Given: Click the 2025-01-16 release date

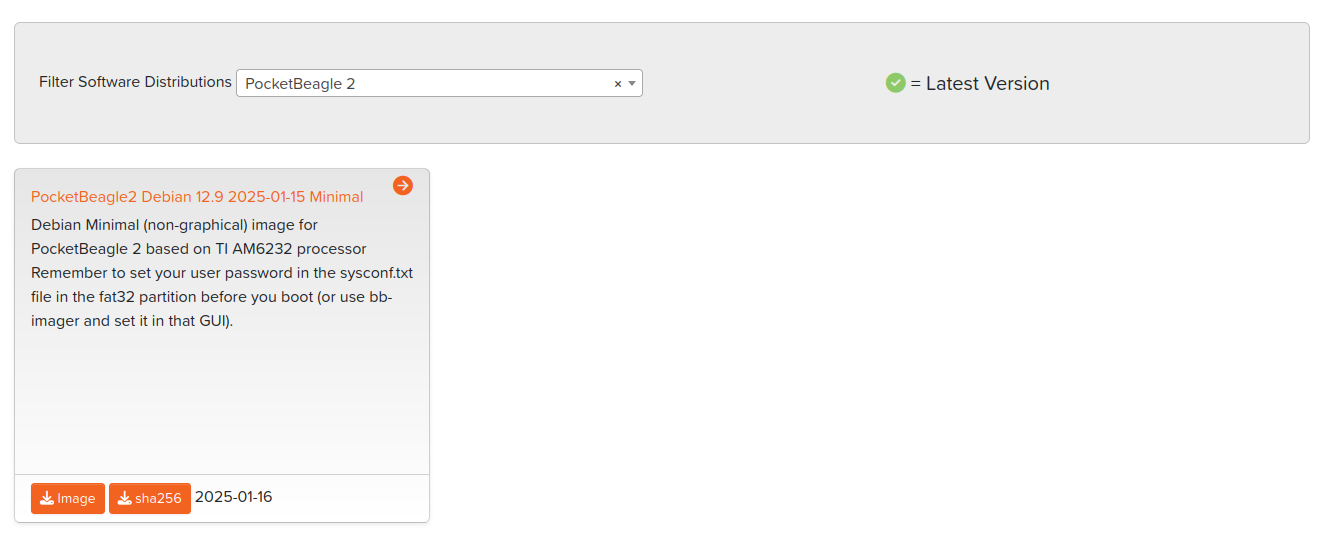Looking at the screenshot, I should pyautogui.click(x=233, y=497).
